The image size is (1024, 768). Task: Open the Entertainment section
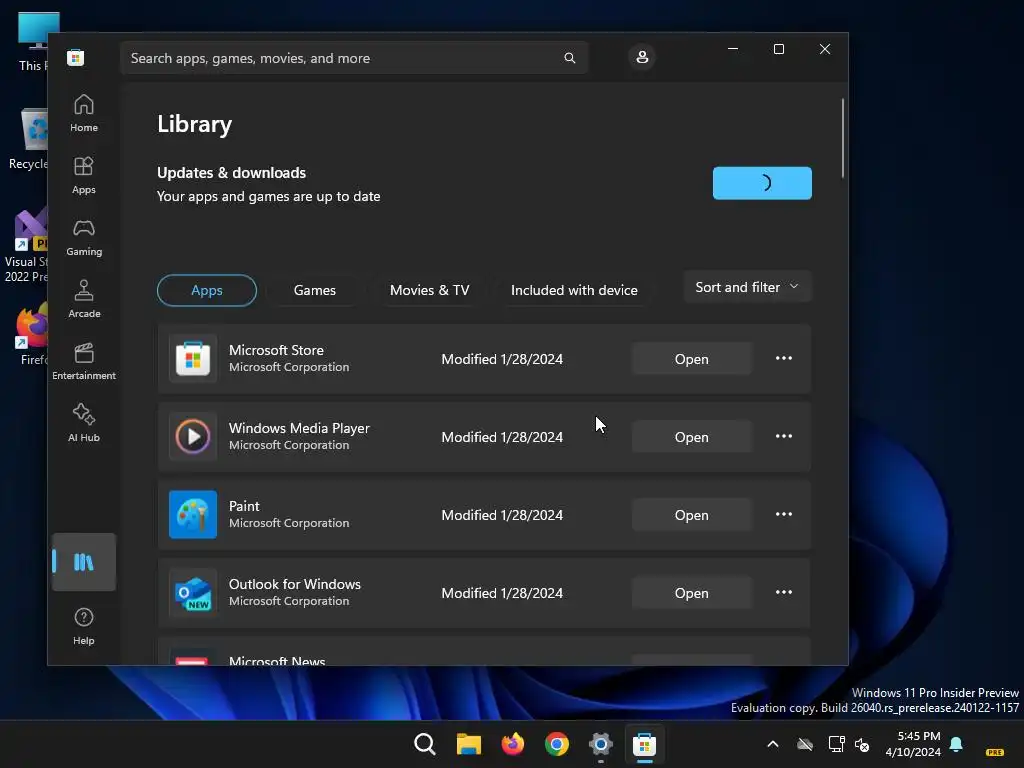(84, 361)
